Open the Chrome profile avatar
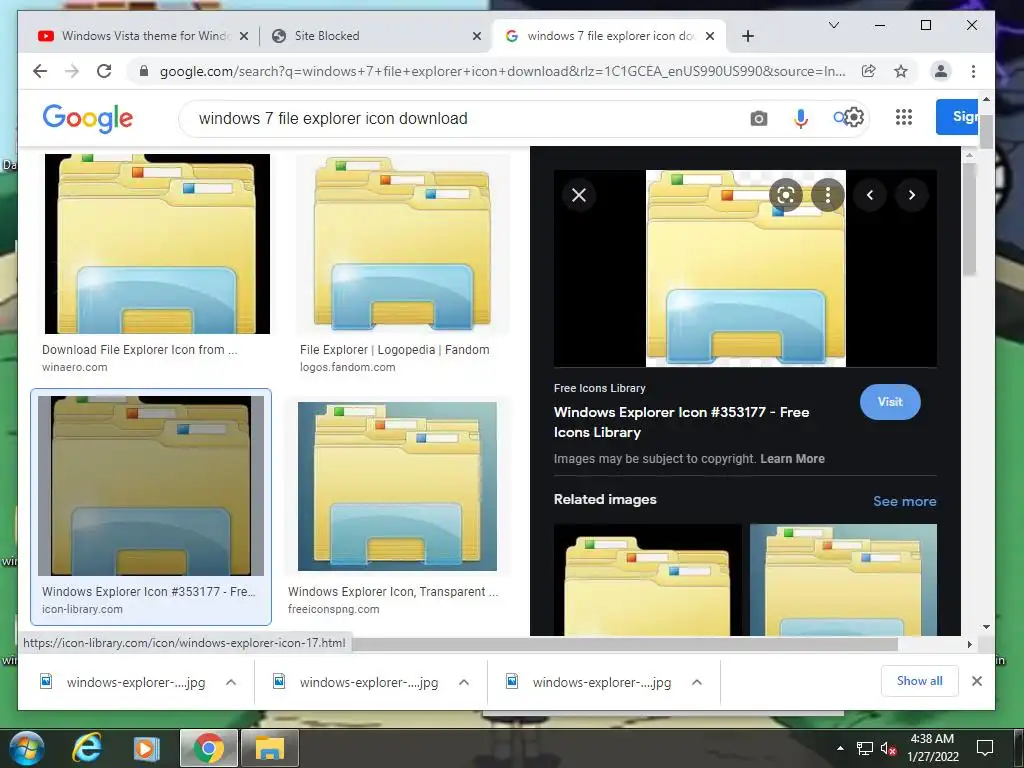 tap(941, 71)
